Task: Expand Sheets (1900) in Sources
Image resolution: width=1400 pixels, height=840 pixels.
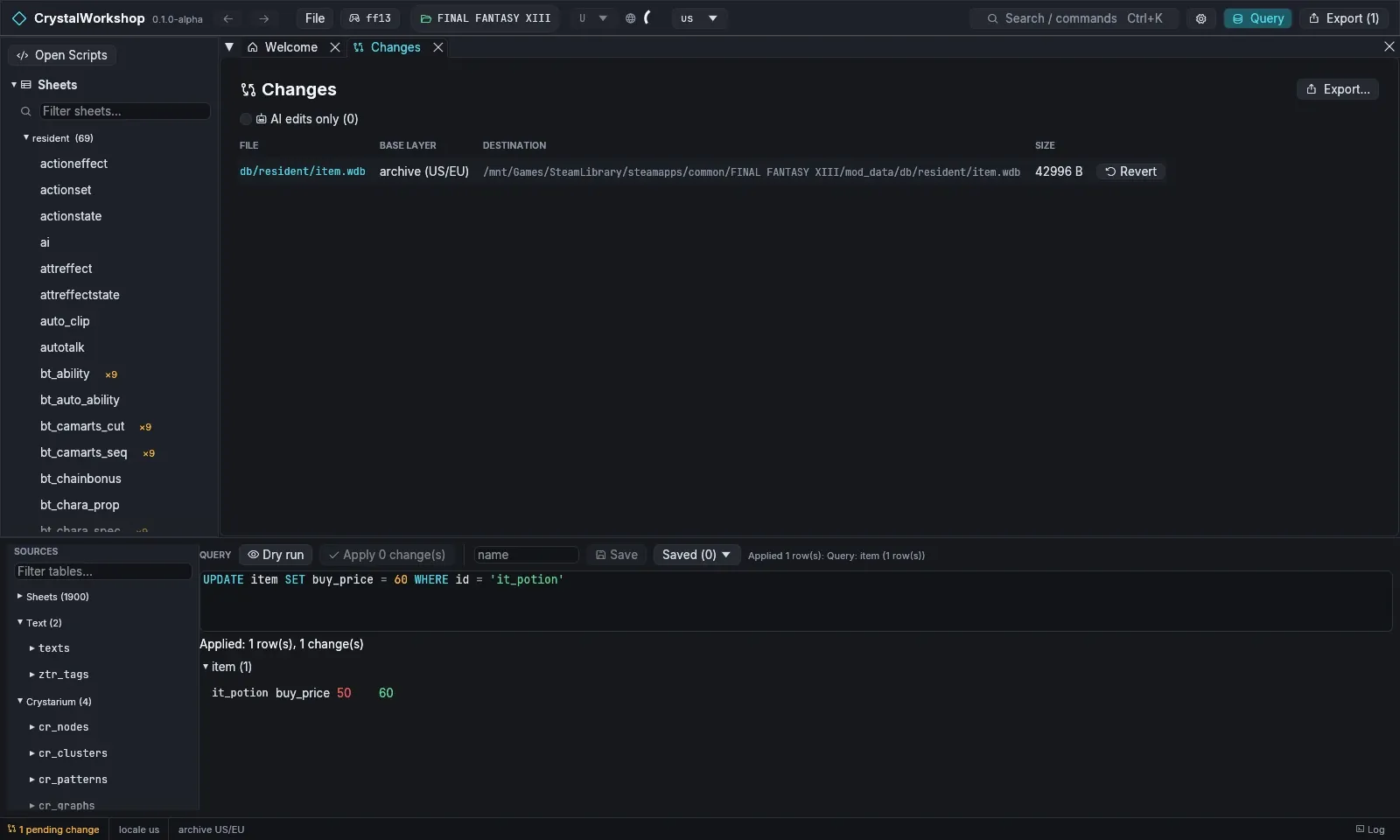Action: pyautogui.click(x=20, y=596)
